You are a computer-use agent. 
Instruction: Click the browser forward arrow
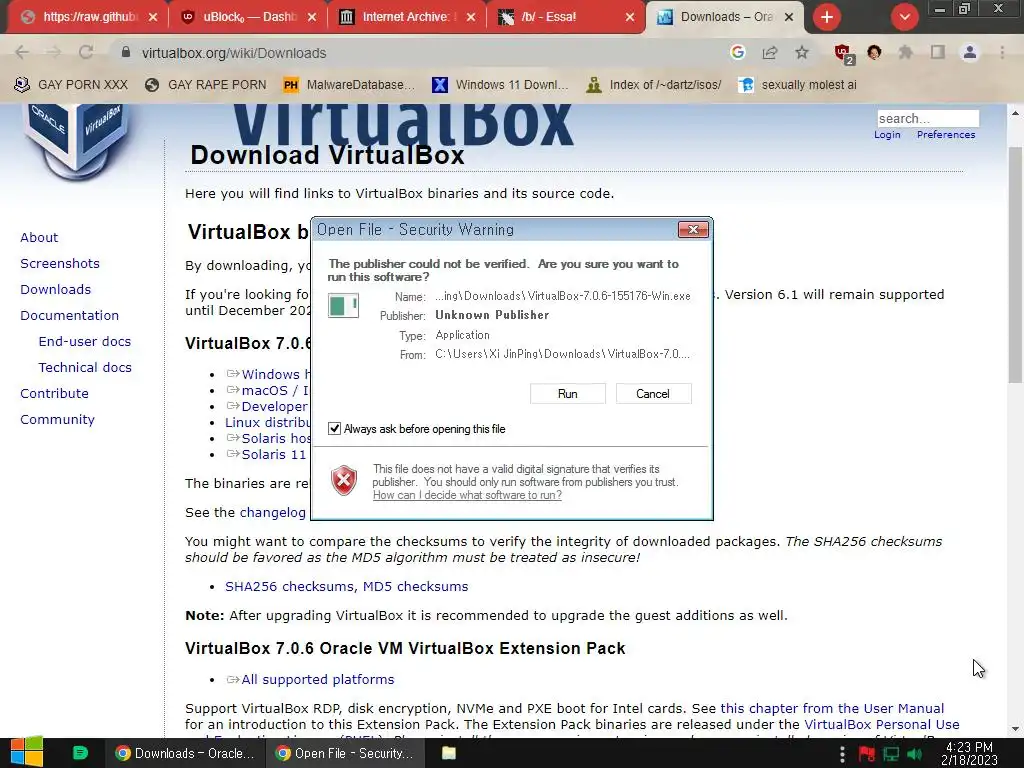click(54, 53)
